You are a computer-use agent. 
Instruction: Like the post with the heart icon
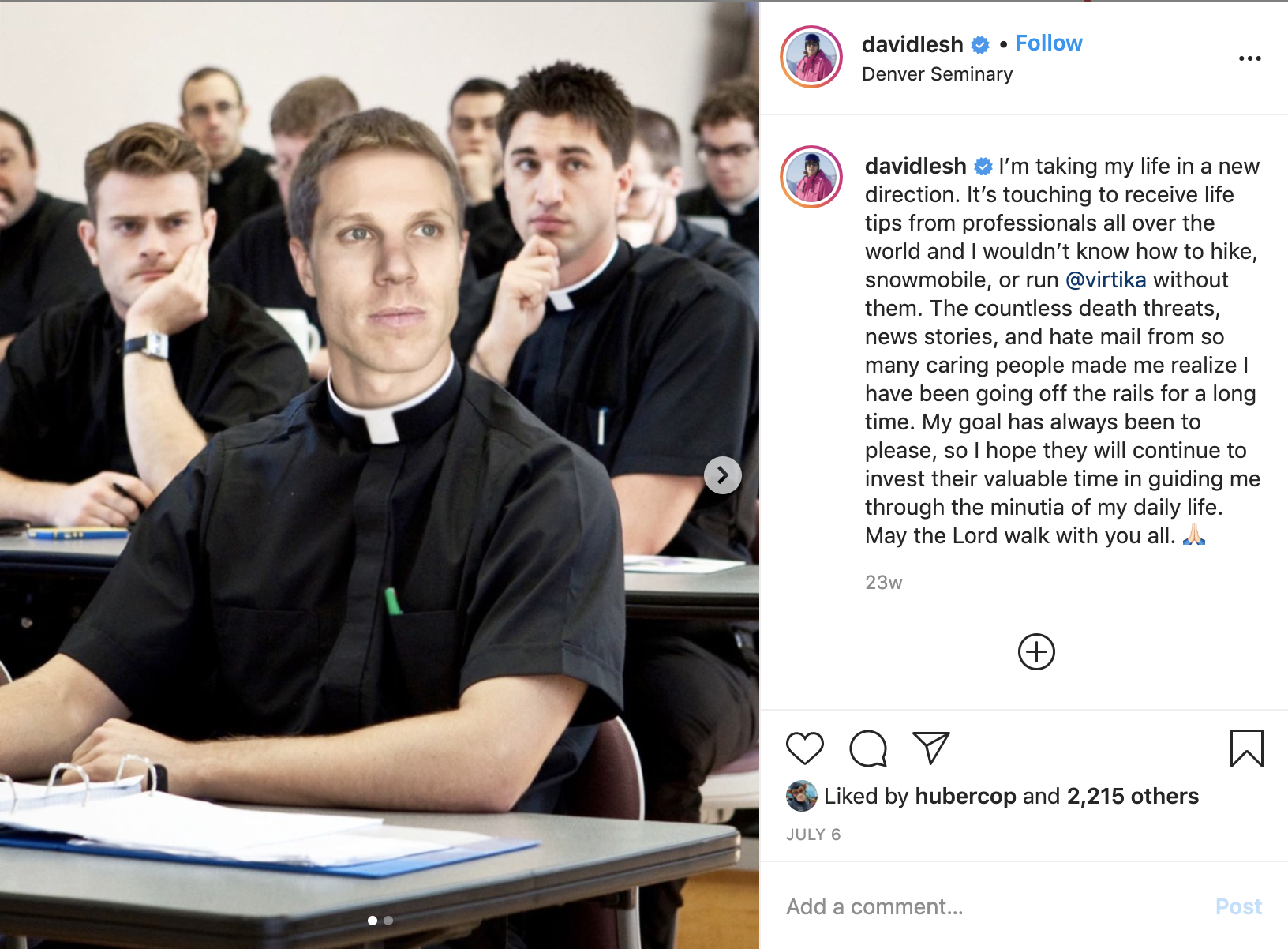coord(804,748)
